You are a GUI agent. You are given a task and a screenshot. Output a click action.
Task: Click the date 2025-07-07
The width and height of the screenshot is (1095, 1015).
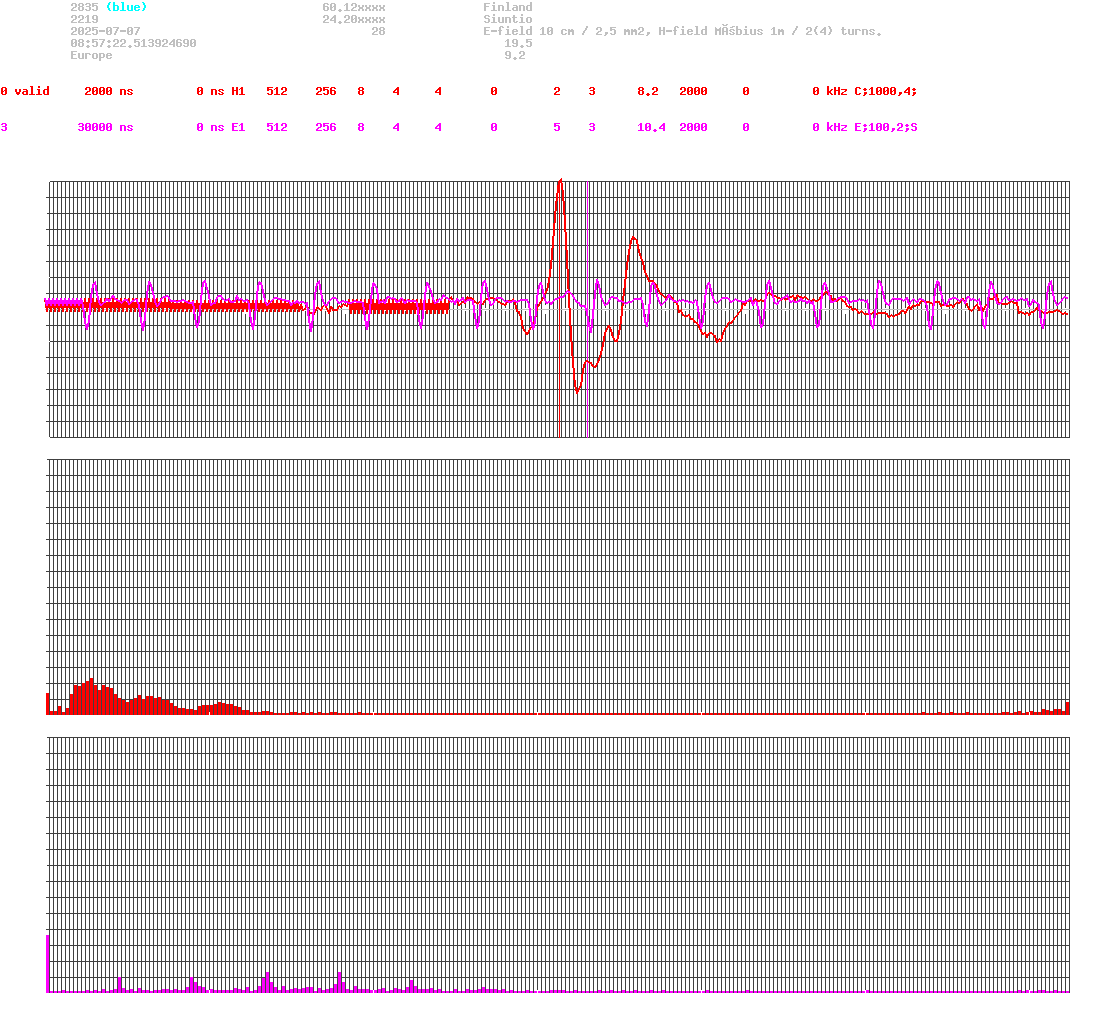click(x=105, y=31)
